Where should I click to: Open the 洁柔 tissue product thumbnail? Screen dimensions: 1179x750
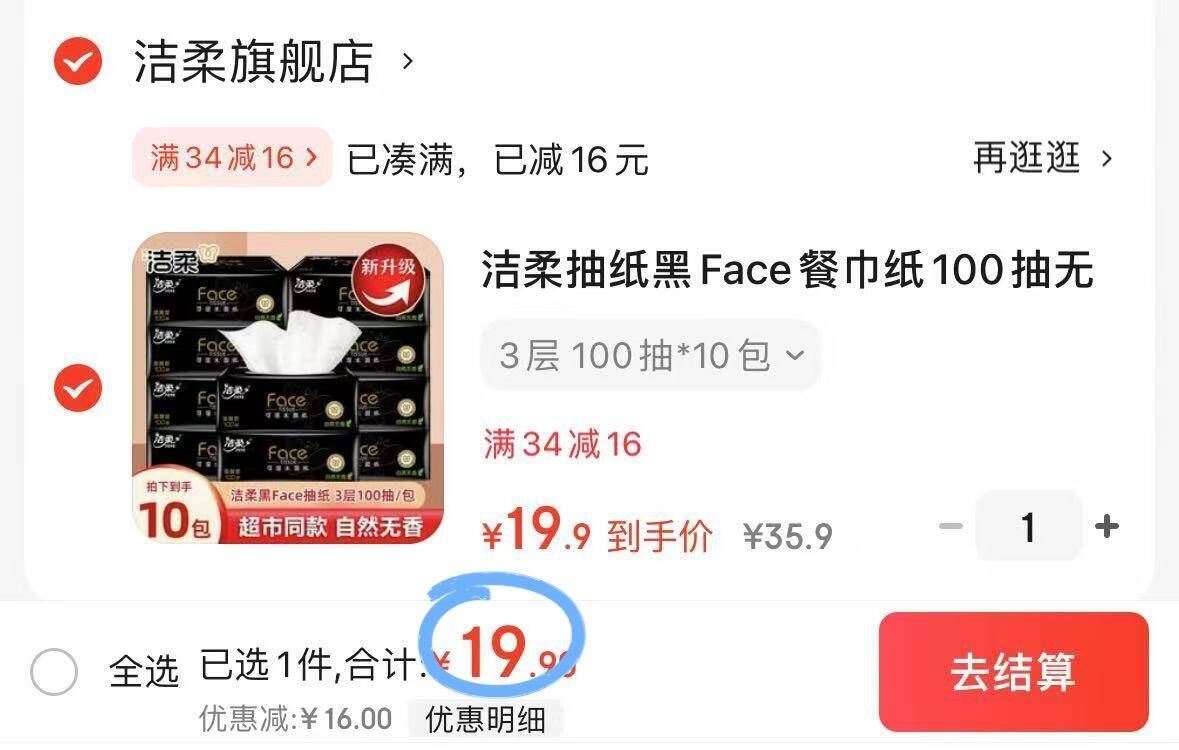[x=288, y=388]
